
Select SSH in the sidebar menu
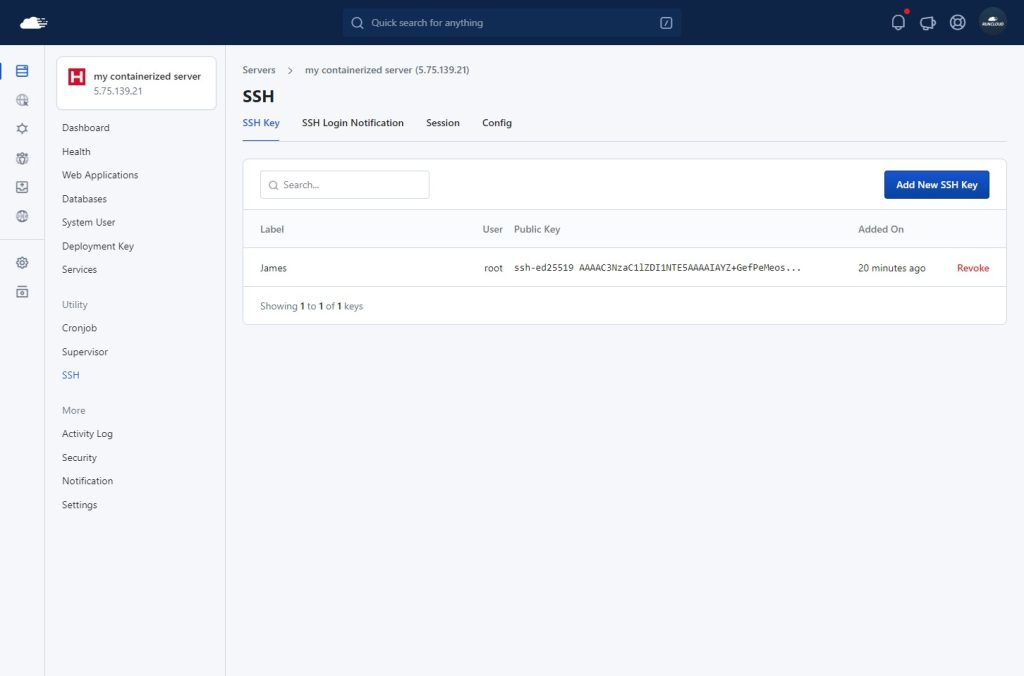click(x=71, y=375)
